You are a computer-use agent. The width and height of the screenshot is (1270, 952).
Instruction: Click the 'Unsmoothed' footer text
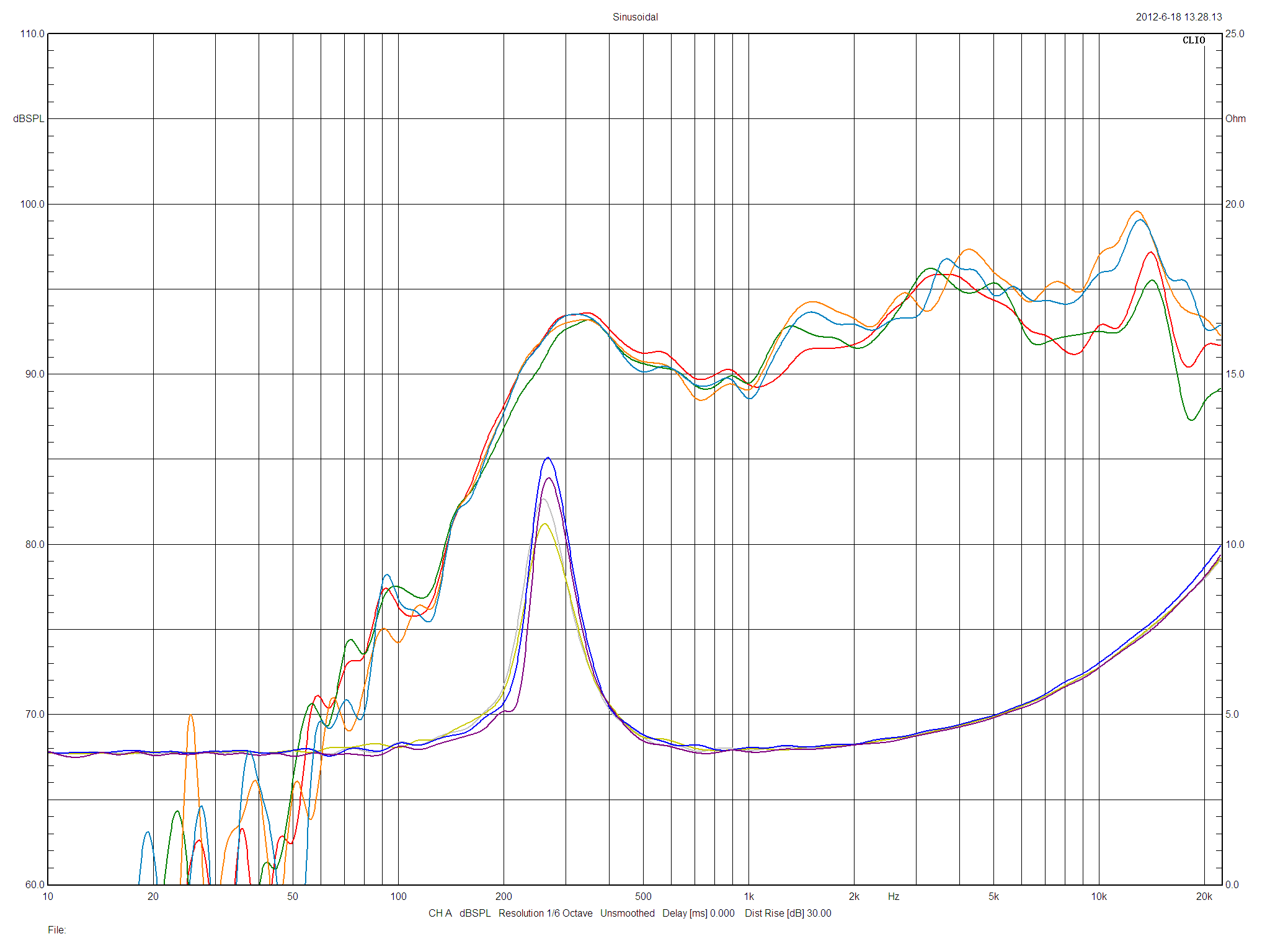627,913
